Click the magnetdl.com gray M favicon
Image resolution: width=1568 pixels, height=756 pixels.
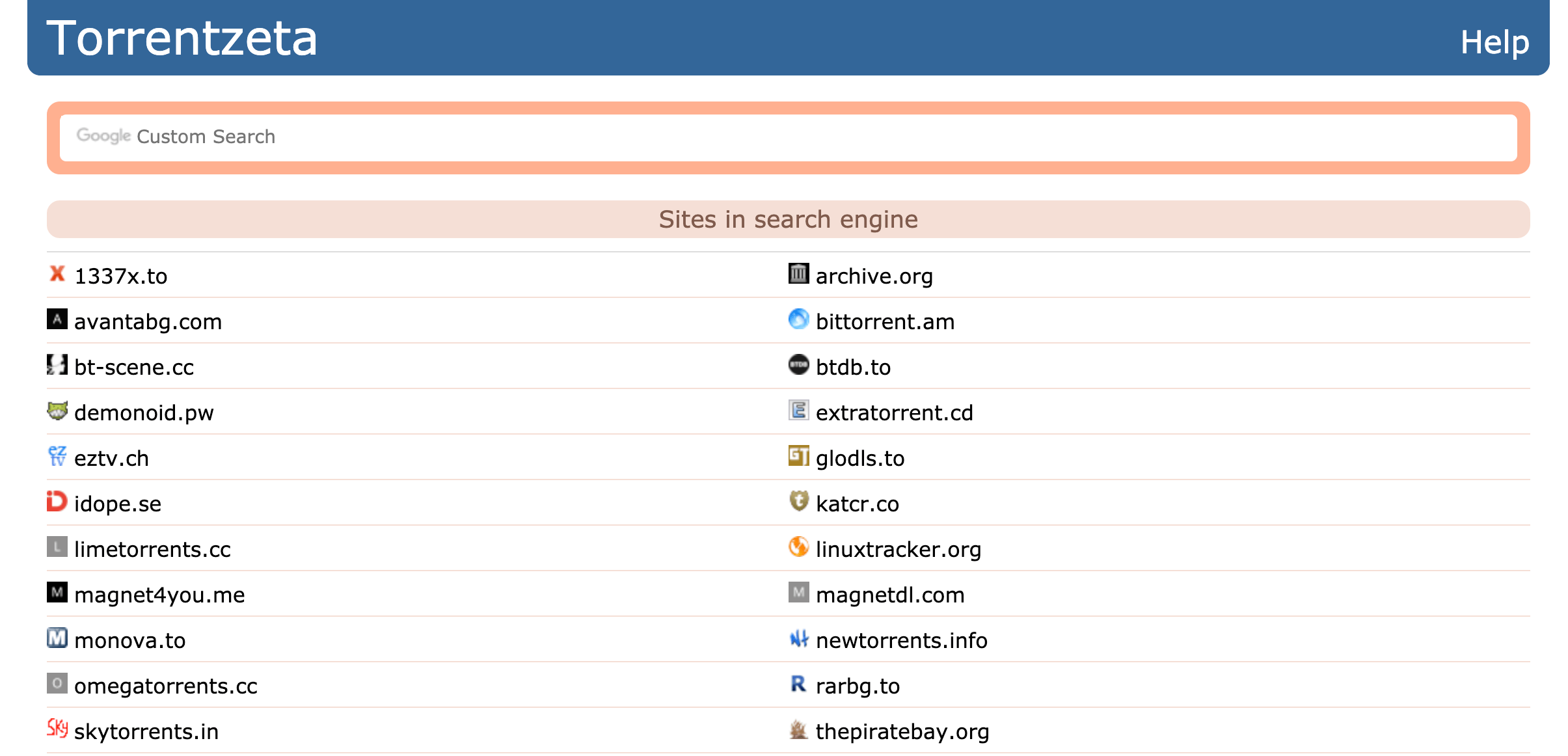coord(799,593)
